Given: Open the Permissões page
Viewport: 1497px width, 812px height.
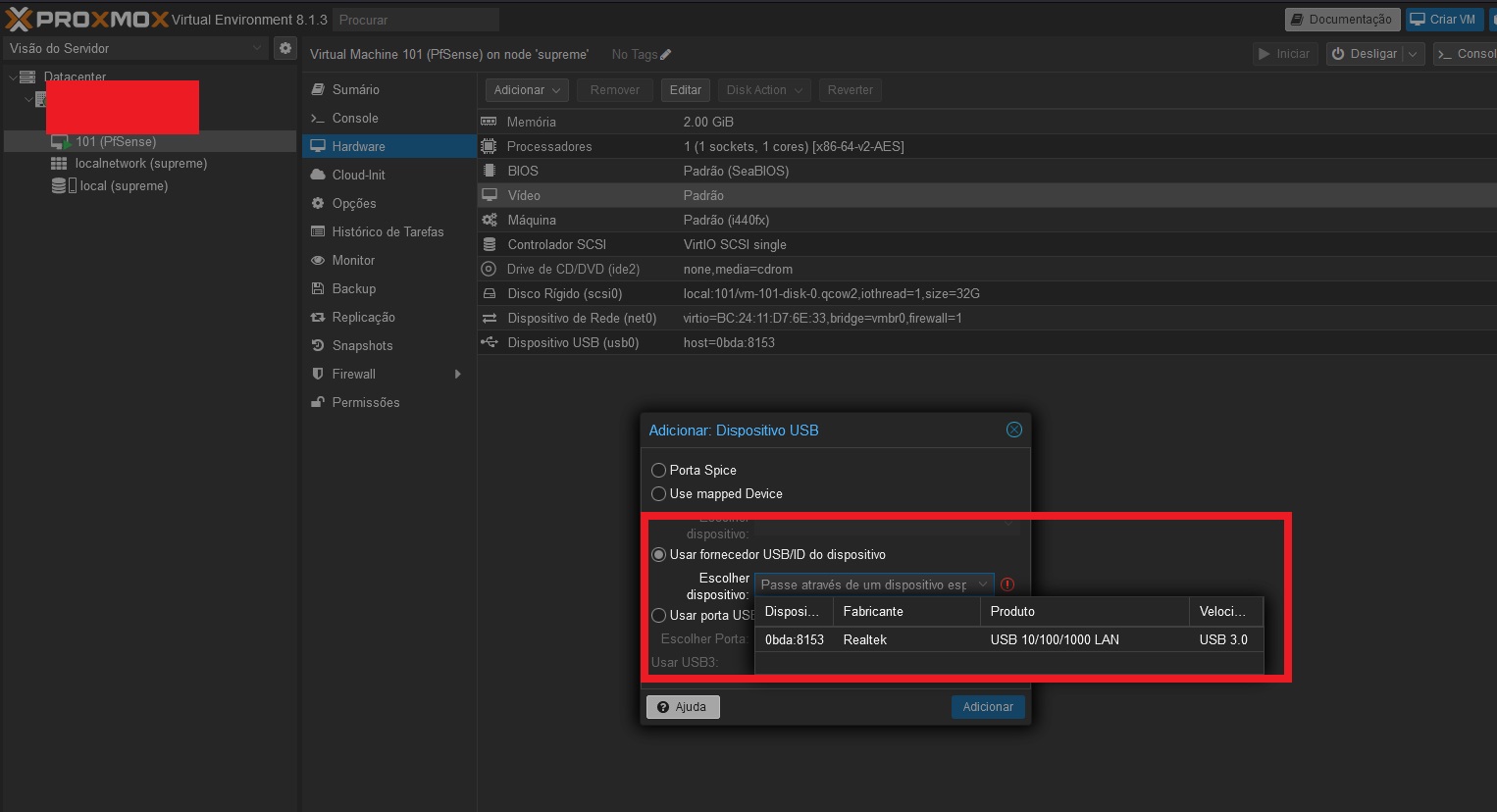Looking at the screenshot, I should pyautogui.click(x=388, y=402).
